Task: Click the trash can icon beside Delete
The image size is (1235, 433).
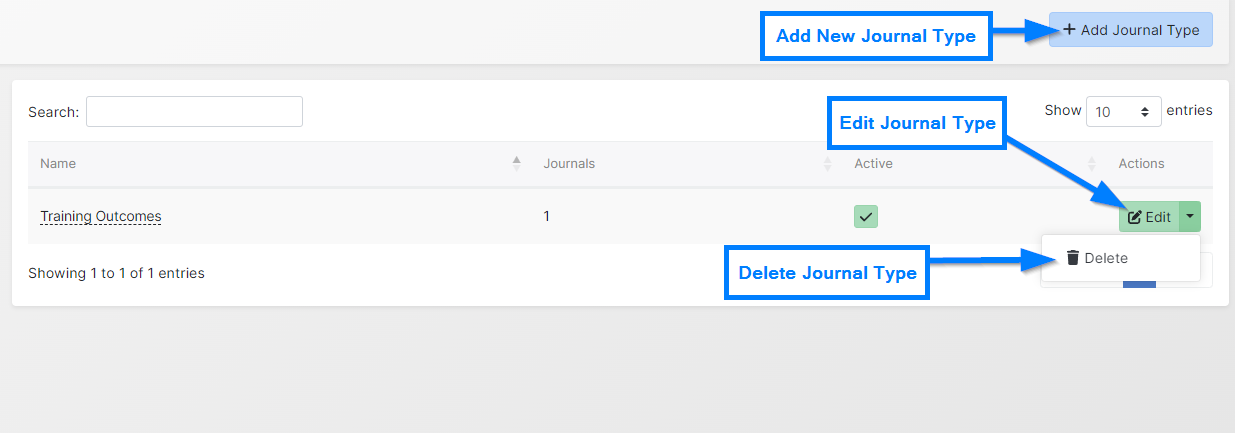Action: [x=1073, y=258]
